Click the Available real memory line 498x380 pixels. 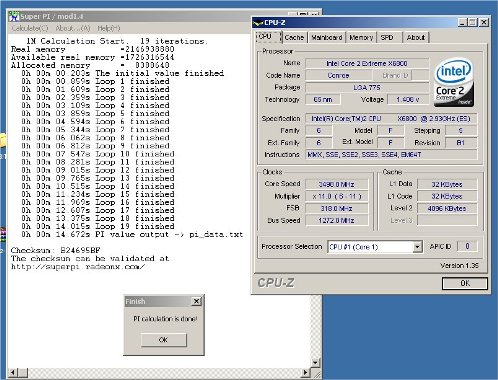[x=92, y=57]
